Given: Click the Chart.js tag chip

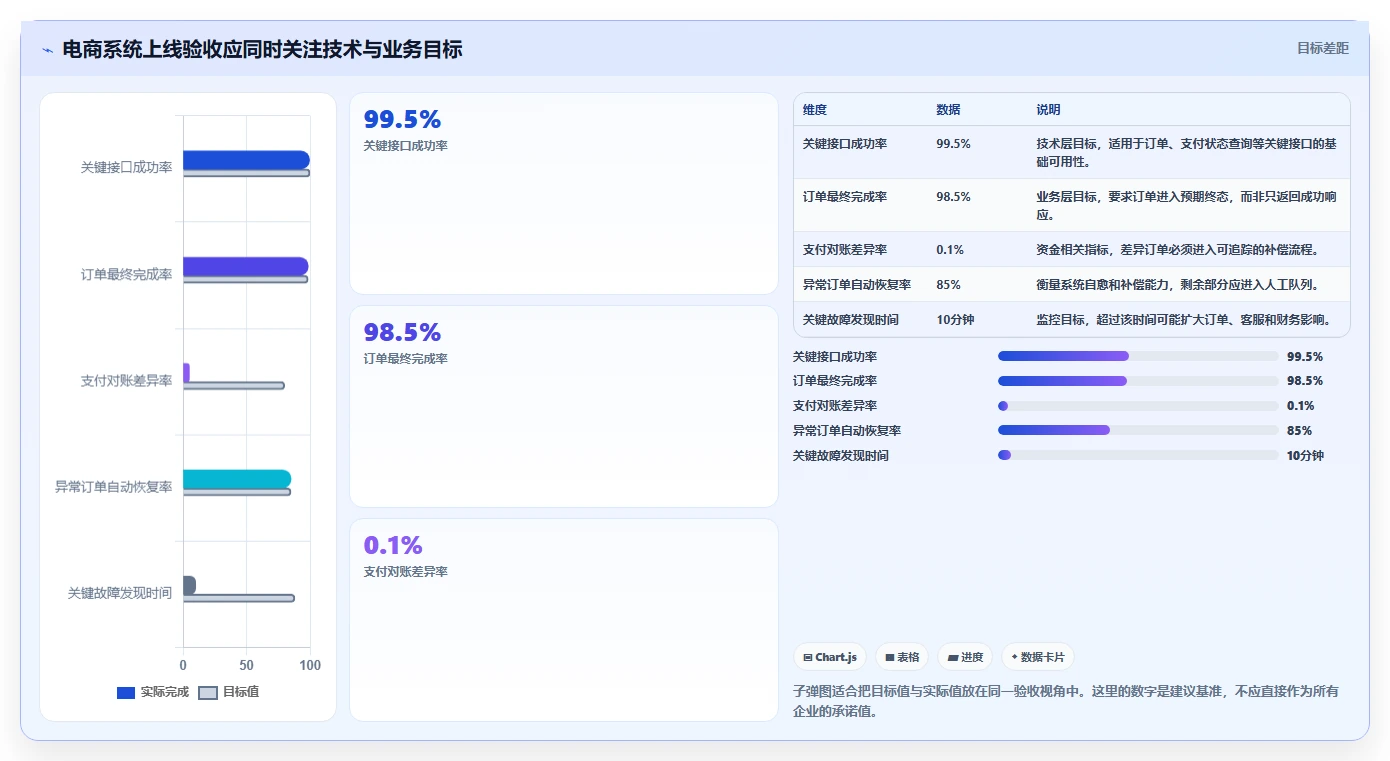Looking at the screenshot, I should pyautogui.click(x=830, y=657).
